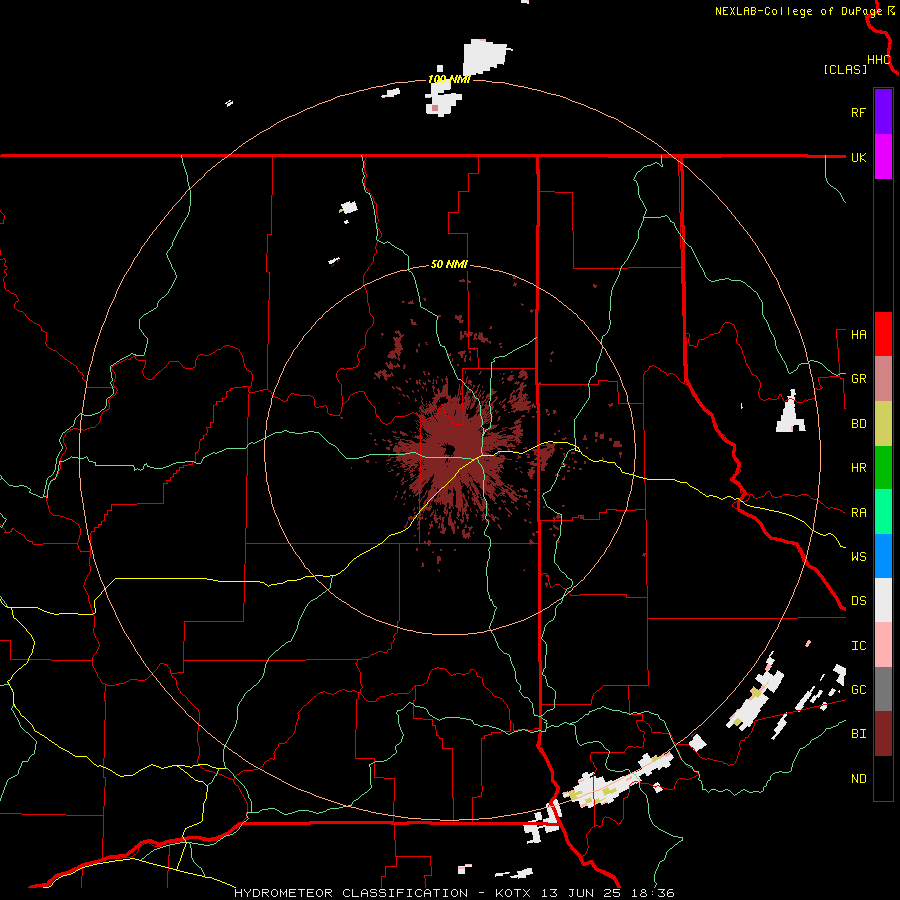Screen dimensions: 900x900
Task: Click the IC legend label
Action: click(858, 646)
